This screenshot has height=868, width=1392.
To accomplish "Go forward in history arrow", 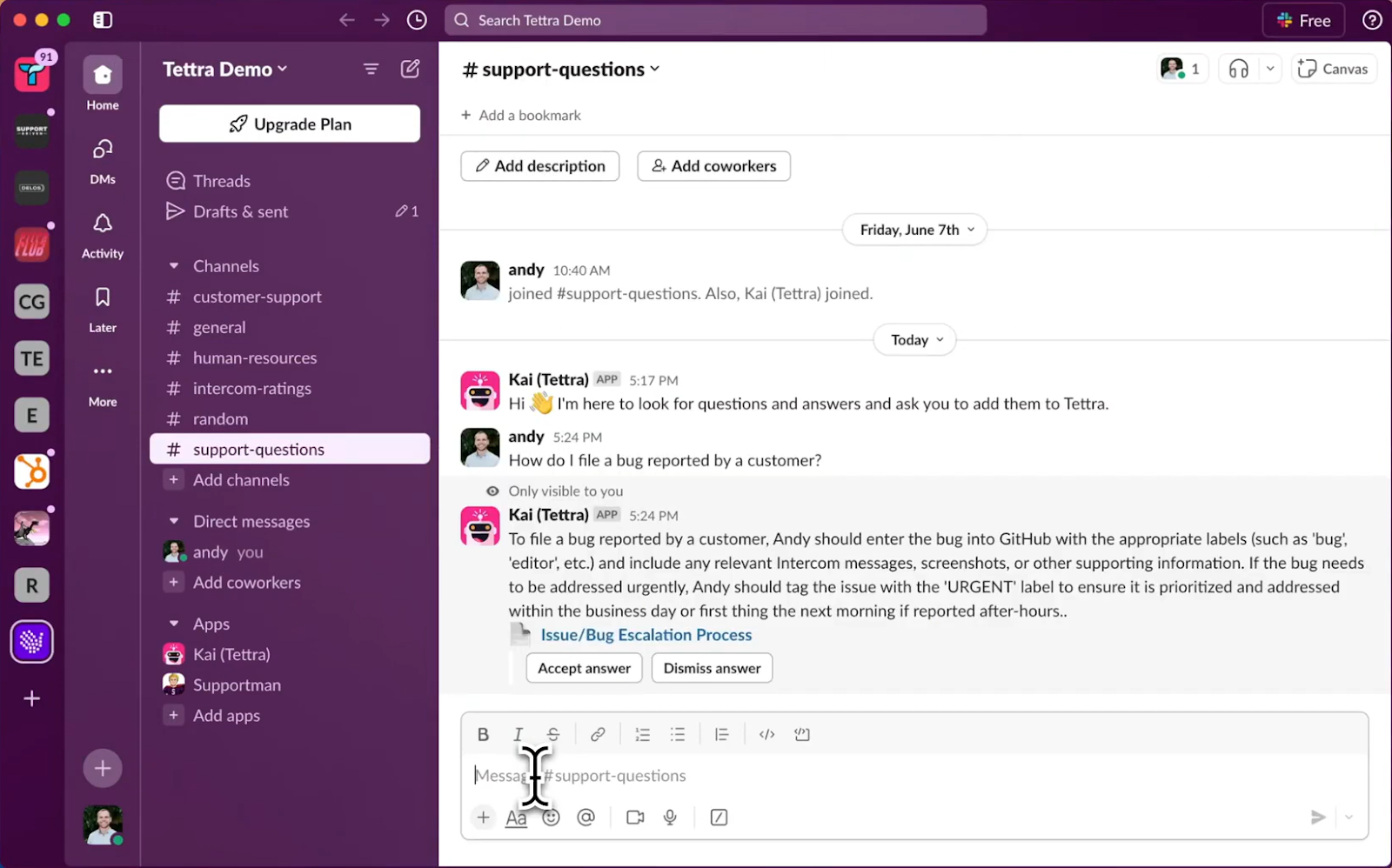I will (382, 20).
